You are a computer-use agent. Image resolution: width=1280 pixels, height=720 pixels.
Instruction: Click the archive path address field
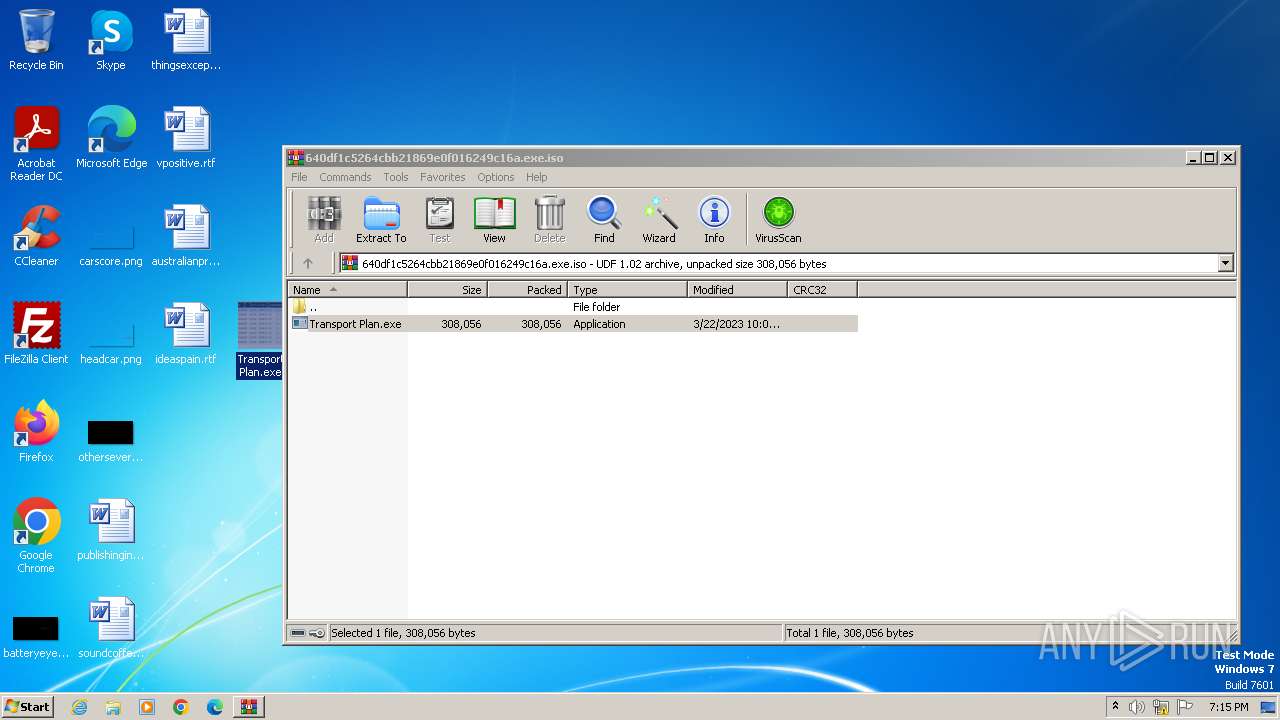tap(778, 264)
